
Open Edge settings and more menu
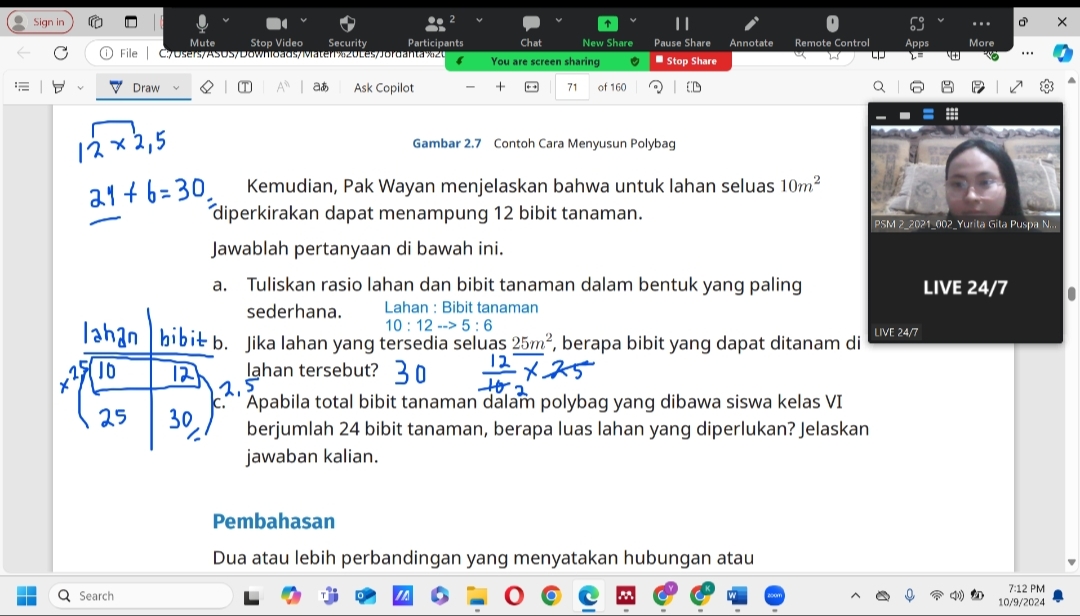click(x=1028, y=53)
